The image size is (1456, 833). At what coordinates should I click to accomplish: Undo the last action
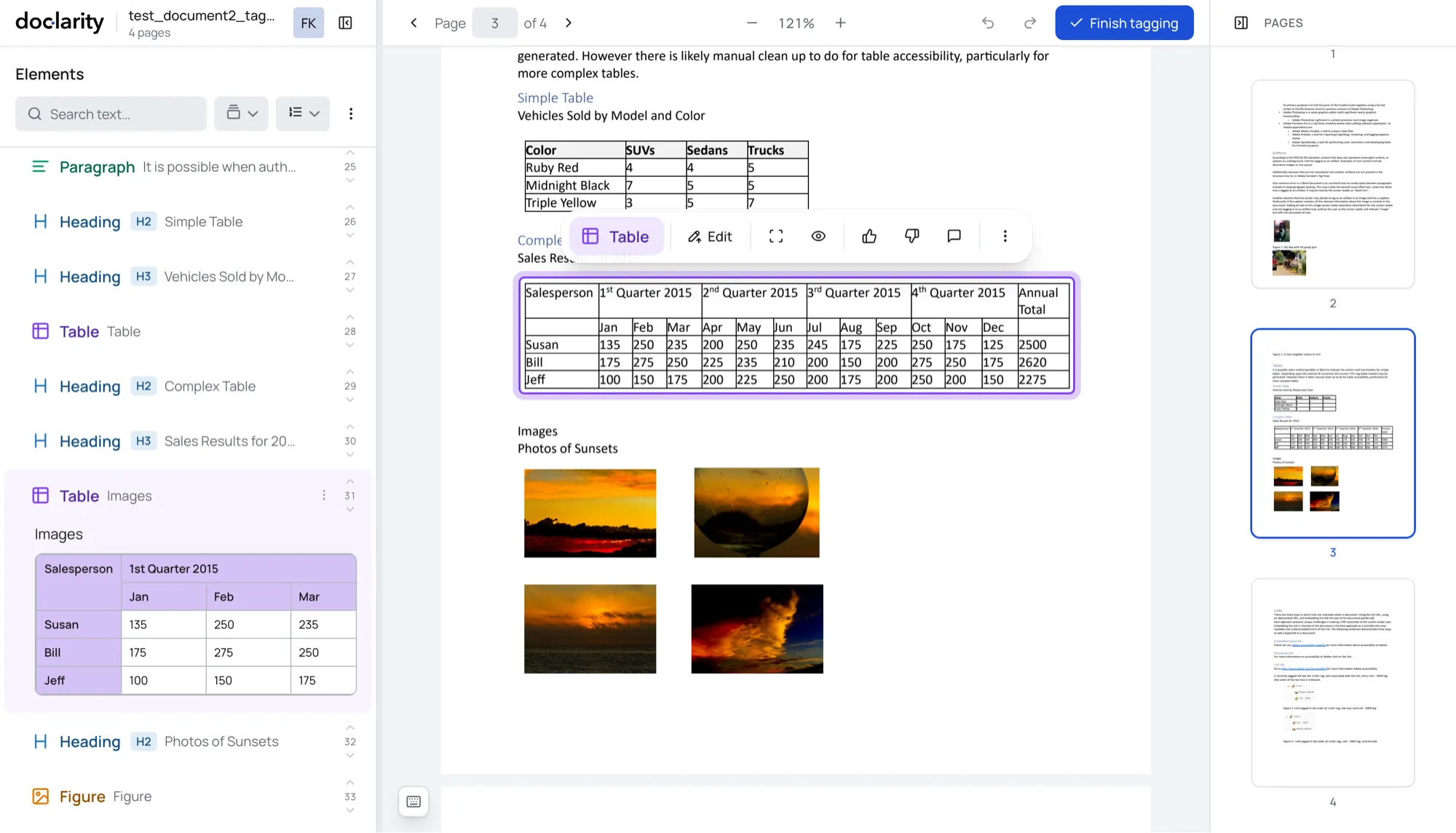point(988,23)
